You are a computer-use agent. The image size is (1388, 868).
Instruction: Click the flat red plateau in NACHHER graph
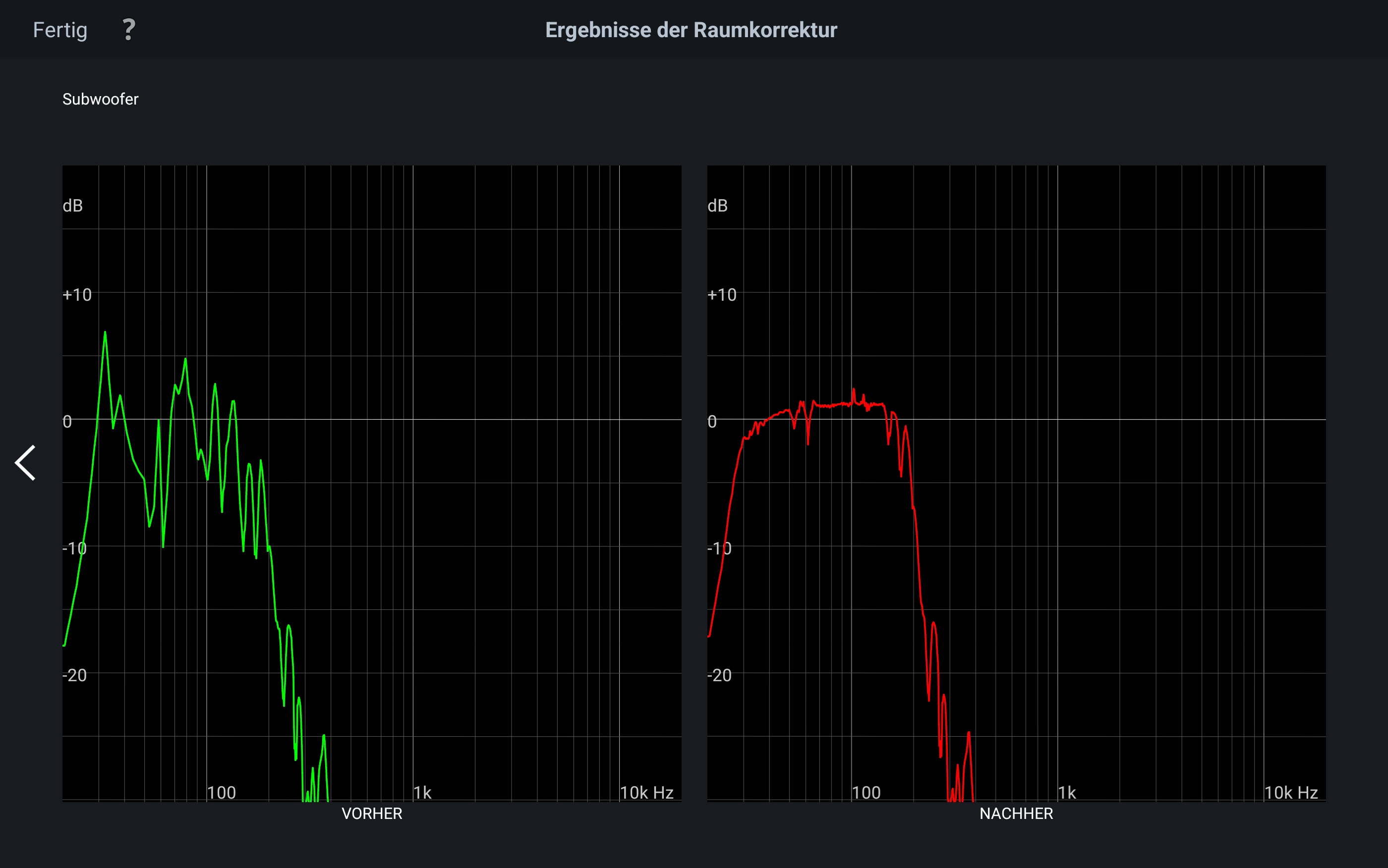[833, 405]
